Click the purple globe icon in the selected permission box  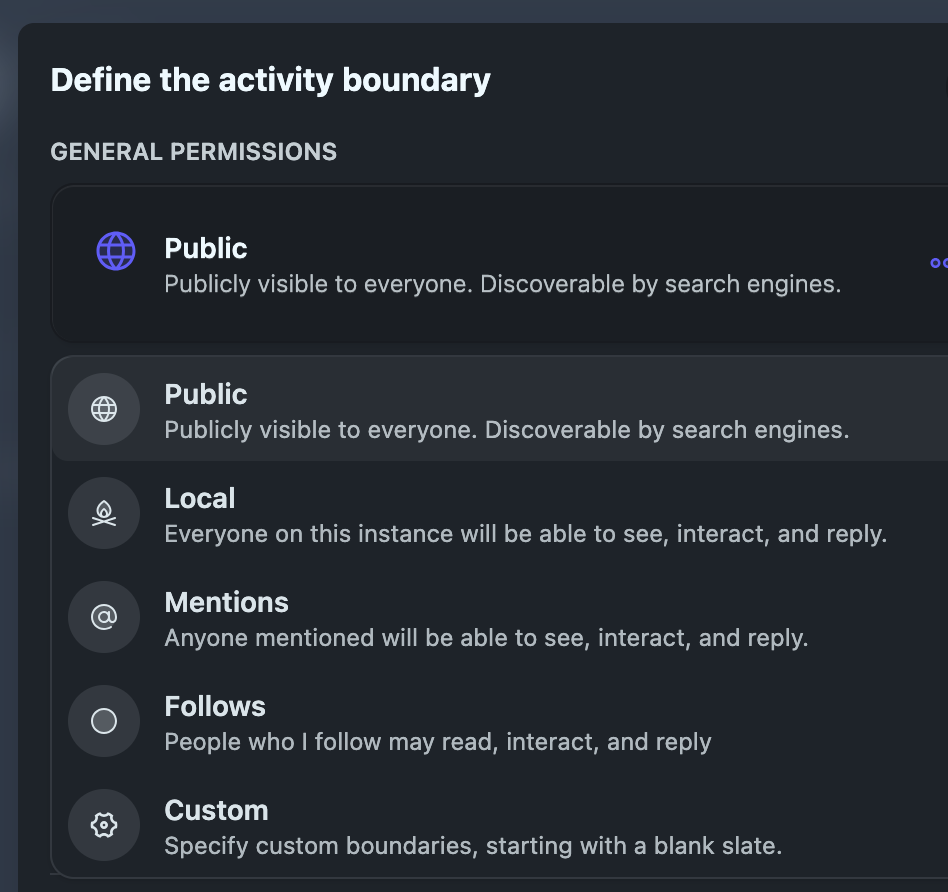click(x=116, y=250)
